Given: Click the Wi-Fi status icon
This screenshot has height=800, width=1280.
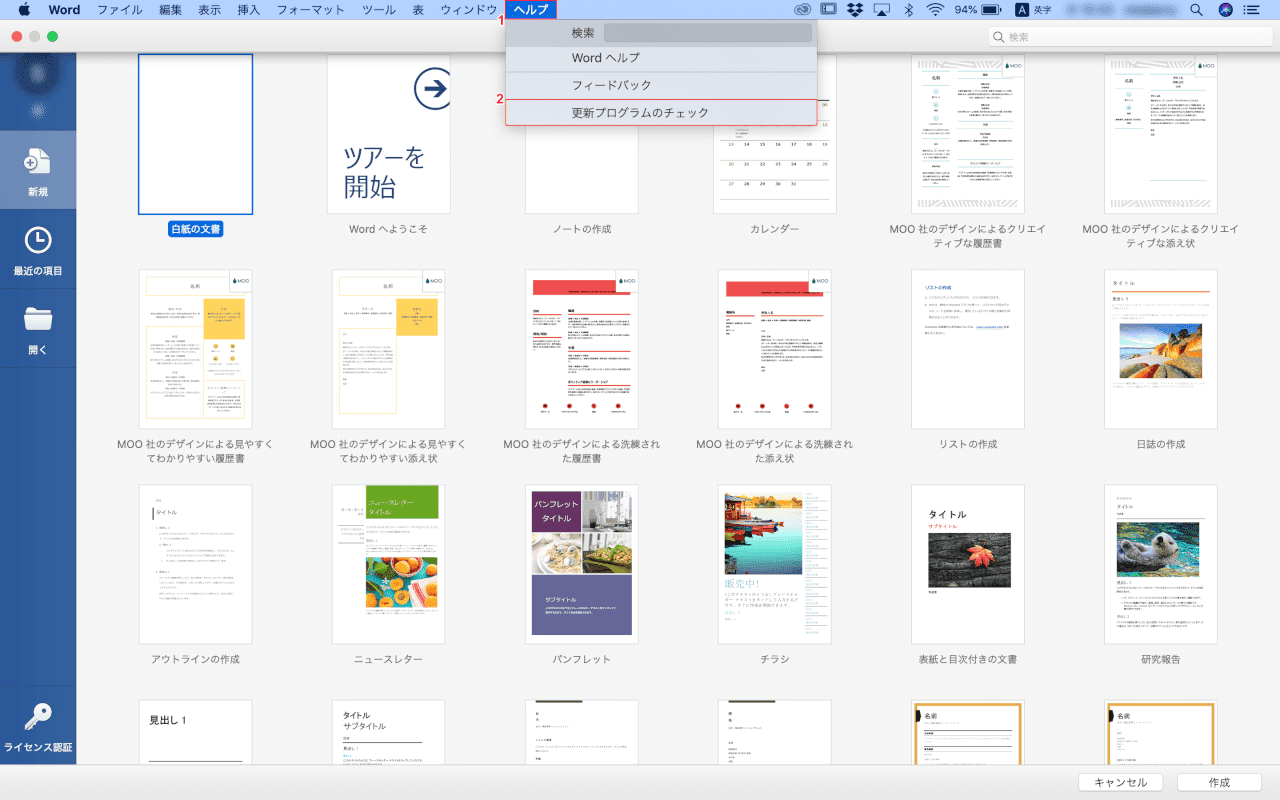Looking at the screenshot, I should [935, 10].
